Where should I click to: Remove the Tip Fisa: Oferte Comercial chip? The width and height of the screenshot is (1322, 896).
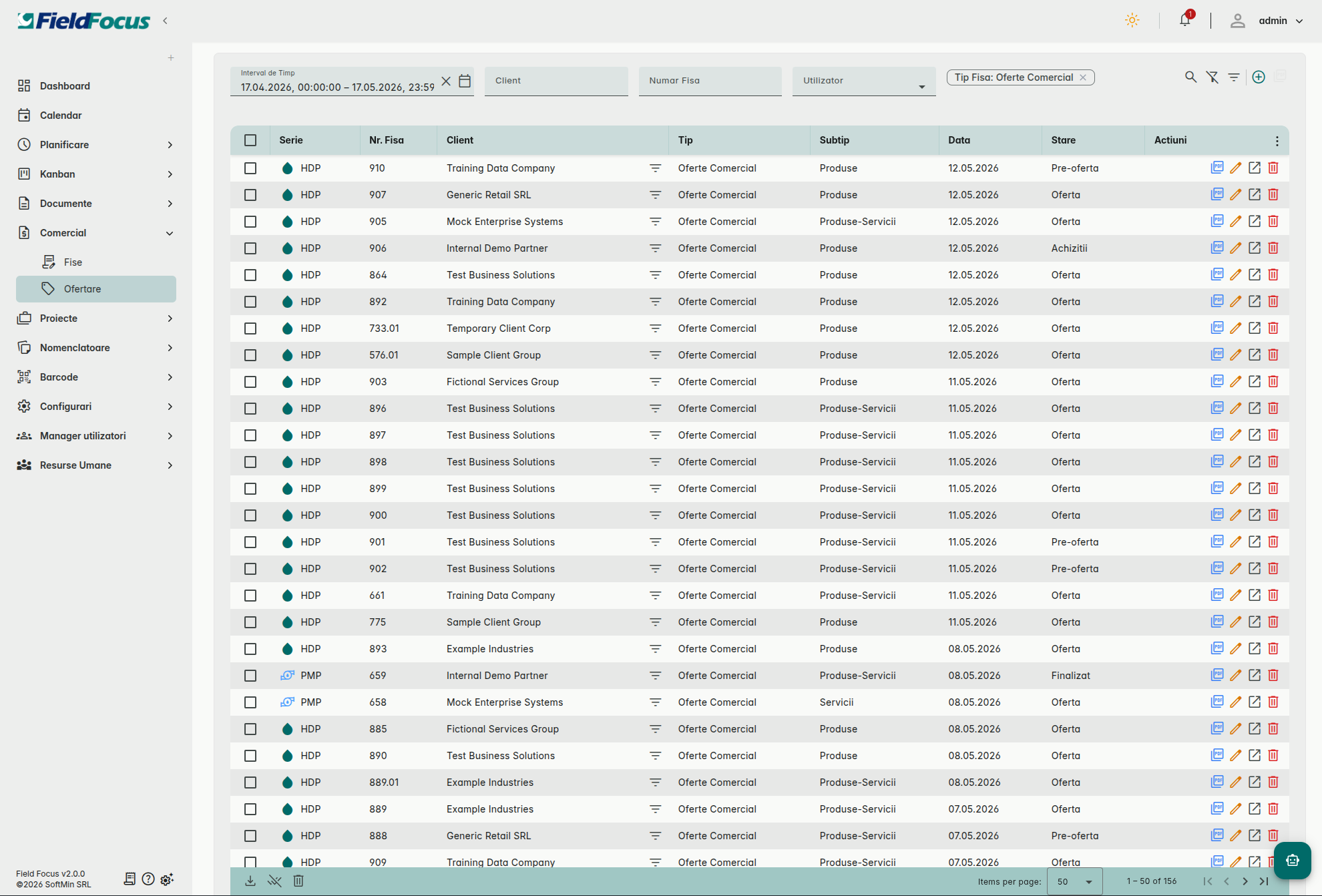(1083, 77)
